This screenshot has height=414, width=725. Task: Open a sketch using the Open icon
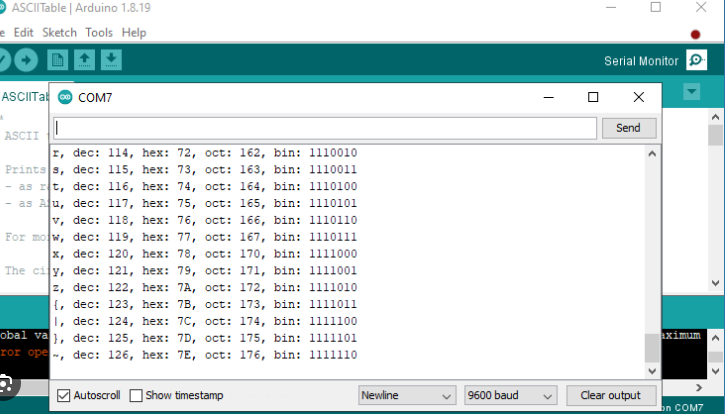[86, 60]
